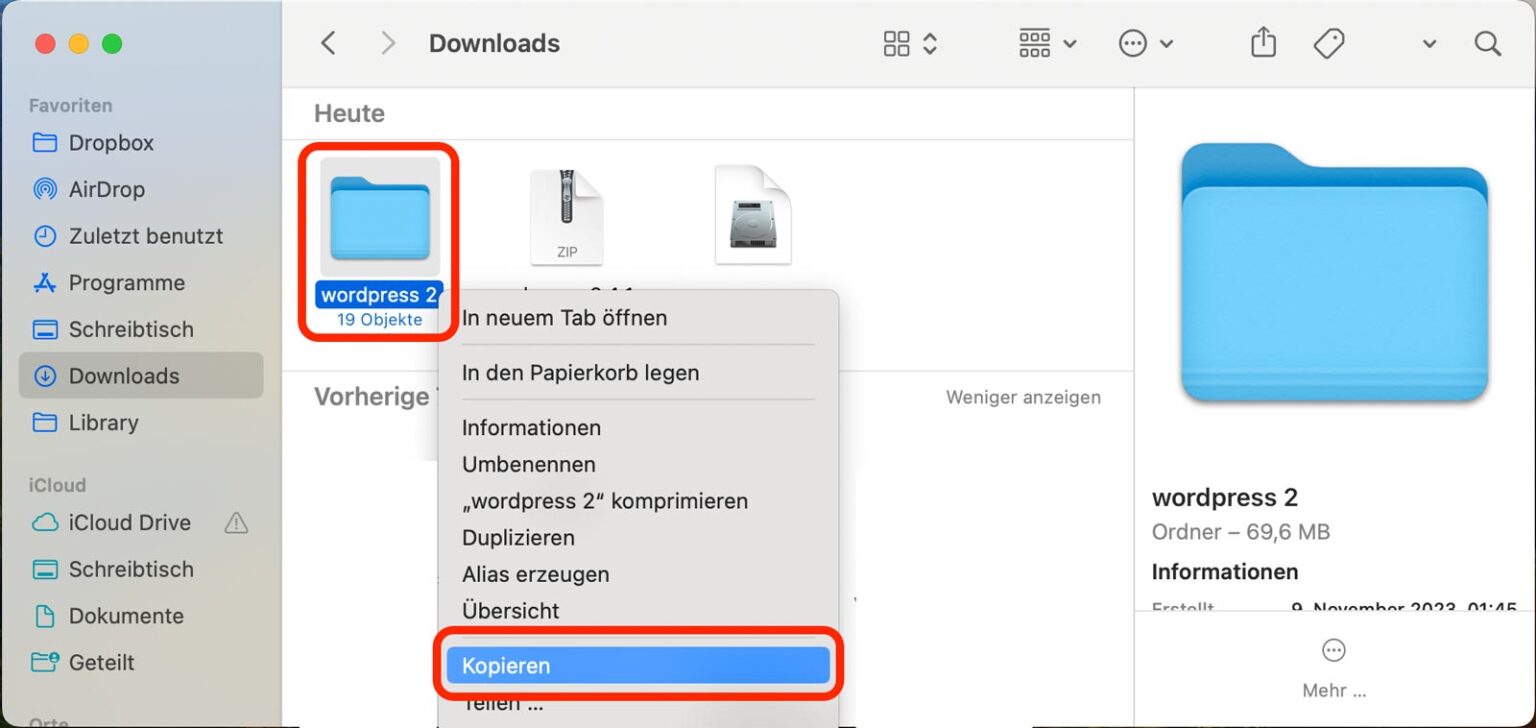This screenshot has width=1536, height=728.
Task: Click the Heute section header
Action: pos(349,113)
